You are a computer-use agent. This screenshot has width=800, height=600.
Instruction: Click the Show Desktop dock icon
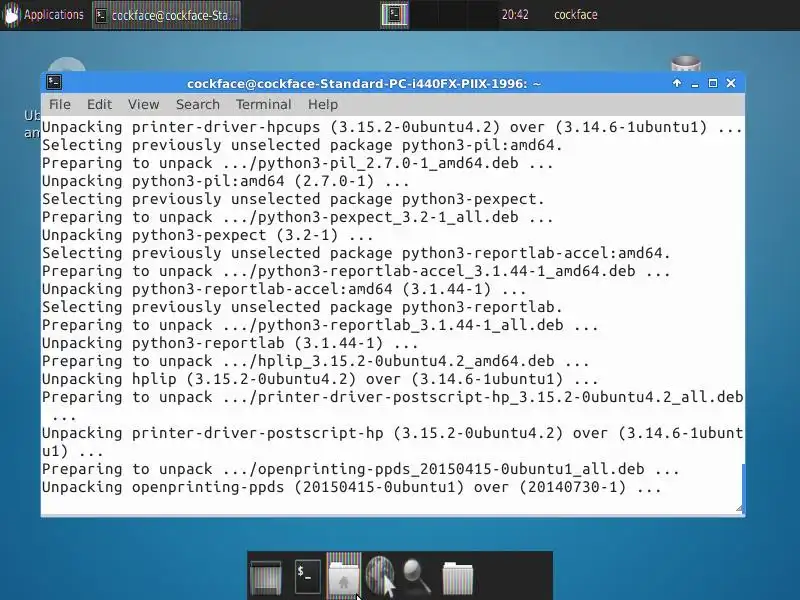pos(265,578)
